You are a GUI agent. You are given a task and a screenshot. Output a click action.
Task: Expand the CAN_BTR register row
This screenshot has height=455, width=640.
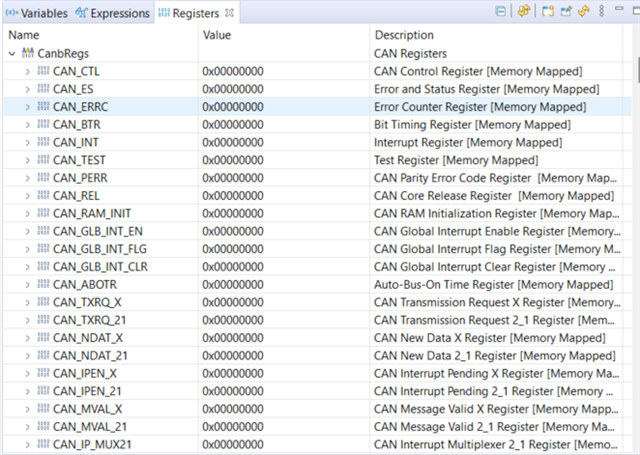(27, 125)
